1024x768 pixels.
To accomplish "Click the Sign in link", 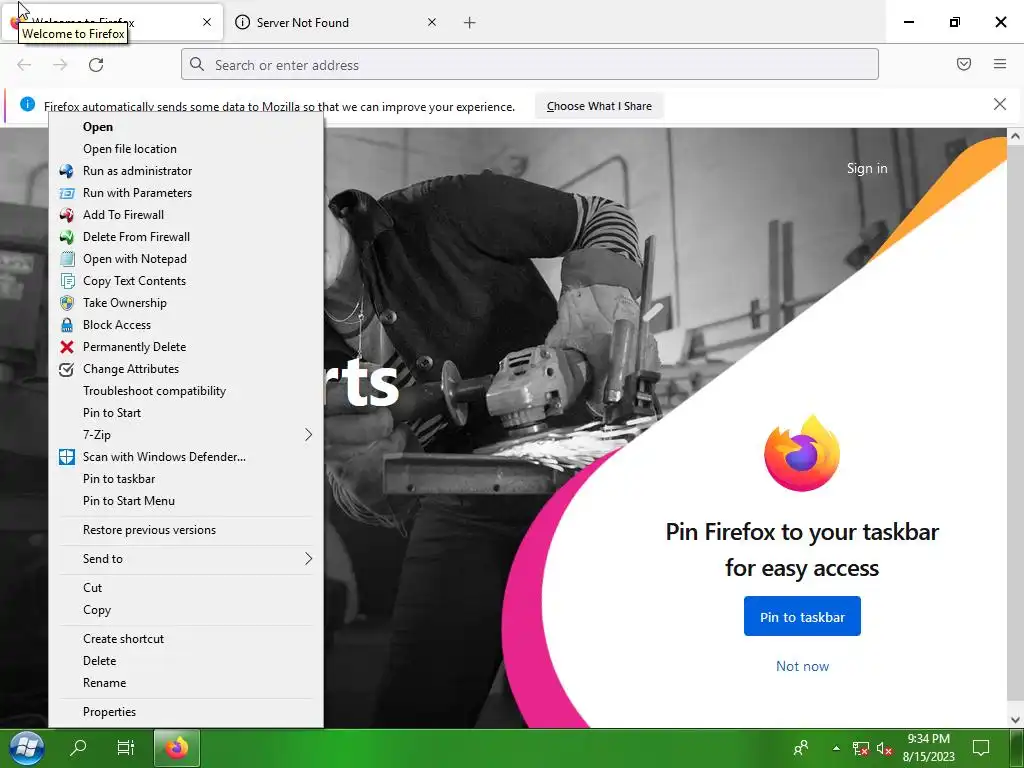I will (867, 168).
